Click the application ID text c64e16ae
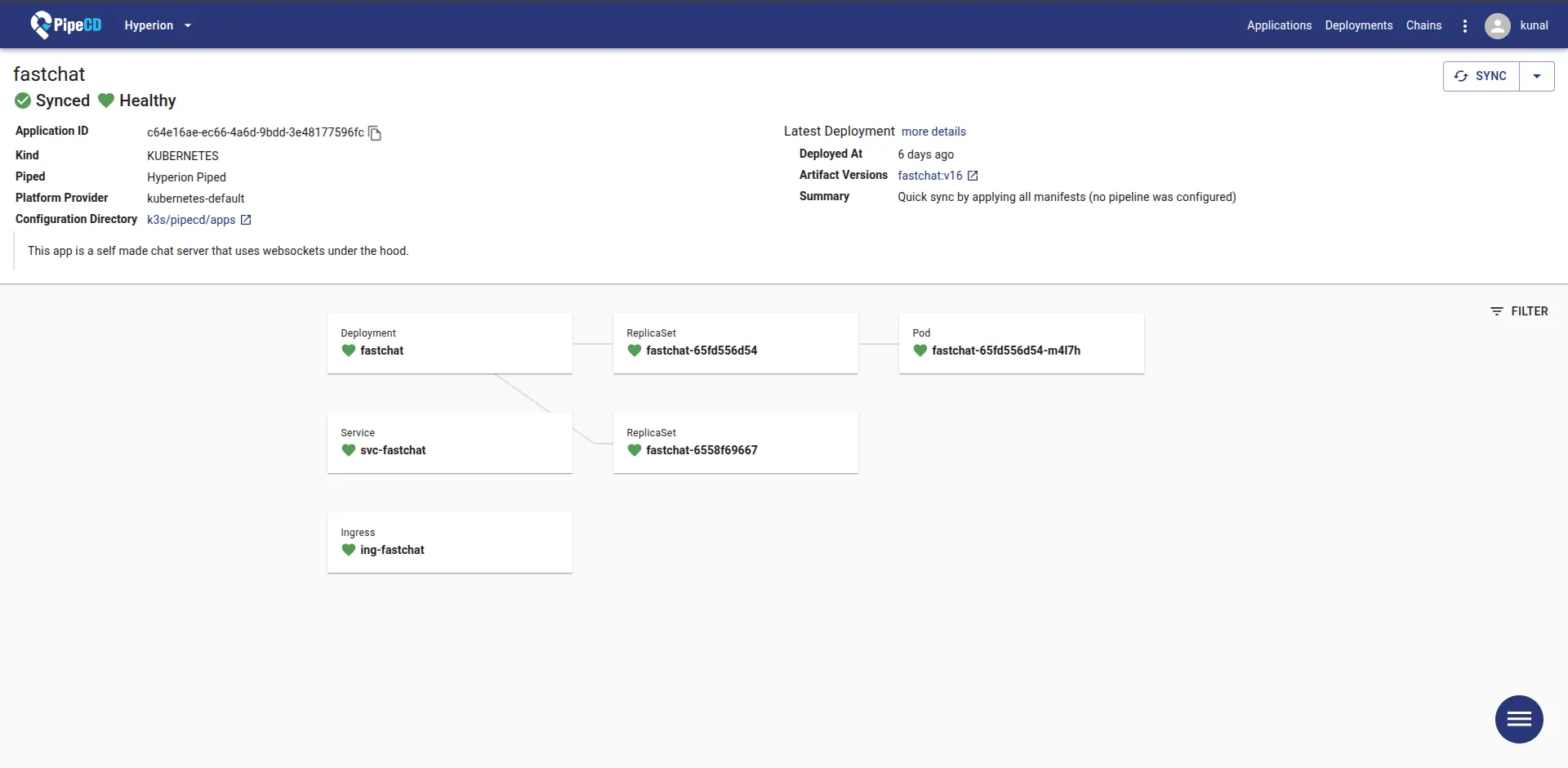Viewport: 1568px width, 768px height. [256, 132]
